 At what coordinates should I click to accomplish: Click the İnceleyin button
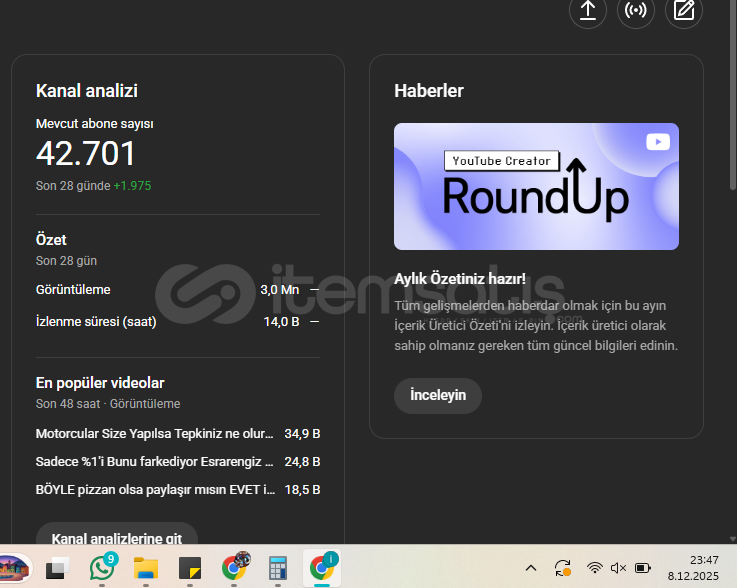tap(438, 396)
